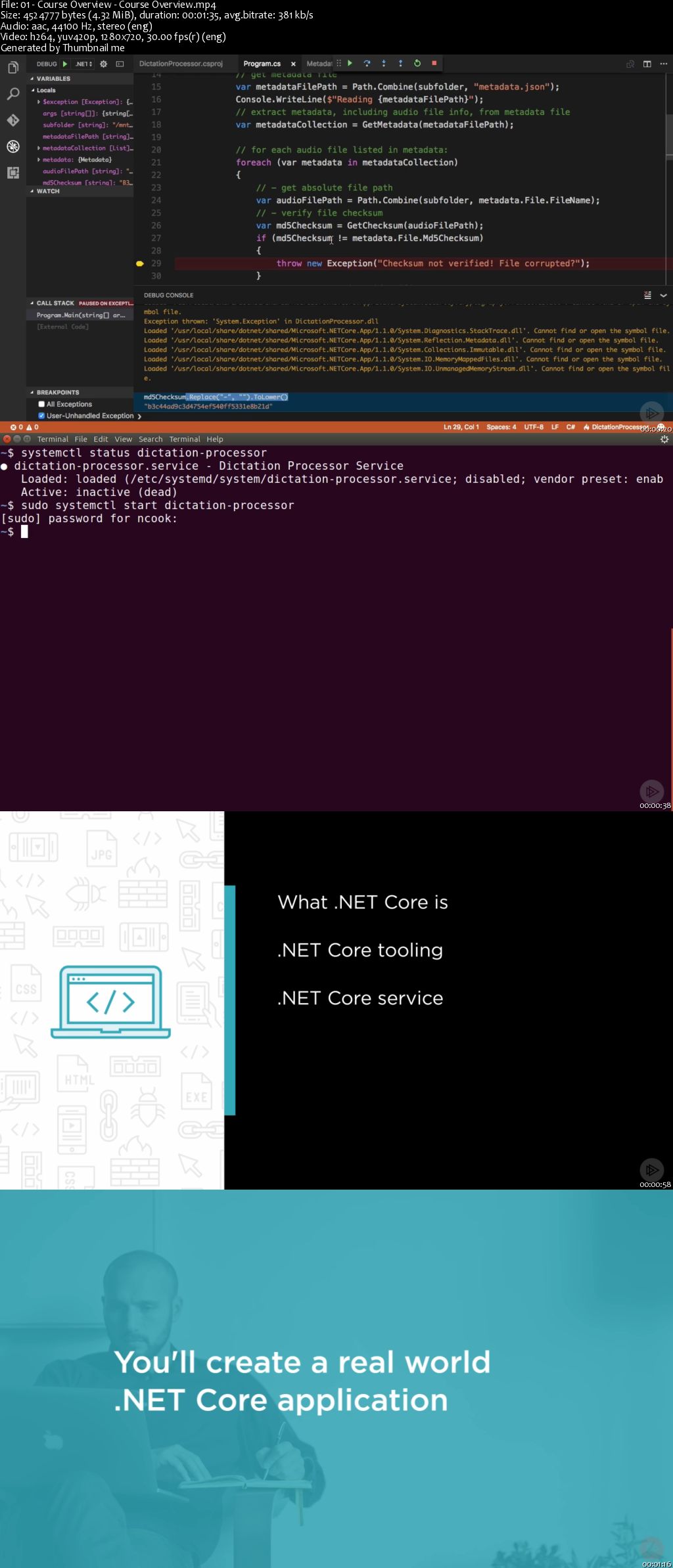The width and height of the screenshot is (673, 1568).
Task: Click the breakpoint marker on line 29
Action: (140, 263)
